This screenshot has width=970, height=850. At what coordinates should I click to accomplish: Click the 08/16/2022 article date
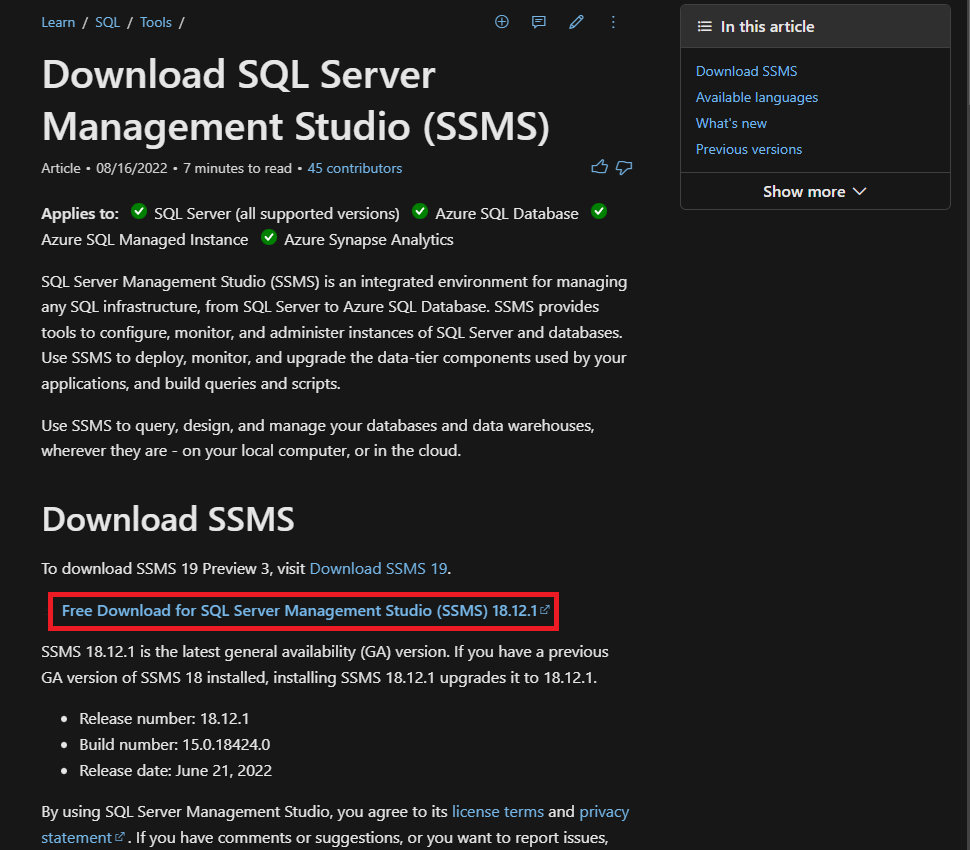point(132,168)
